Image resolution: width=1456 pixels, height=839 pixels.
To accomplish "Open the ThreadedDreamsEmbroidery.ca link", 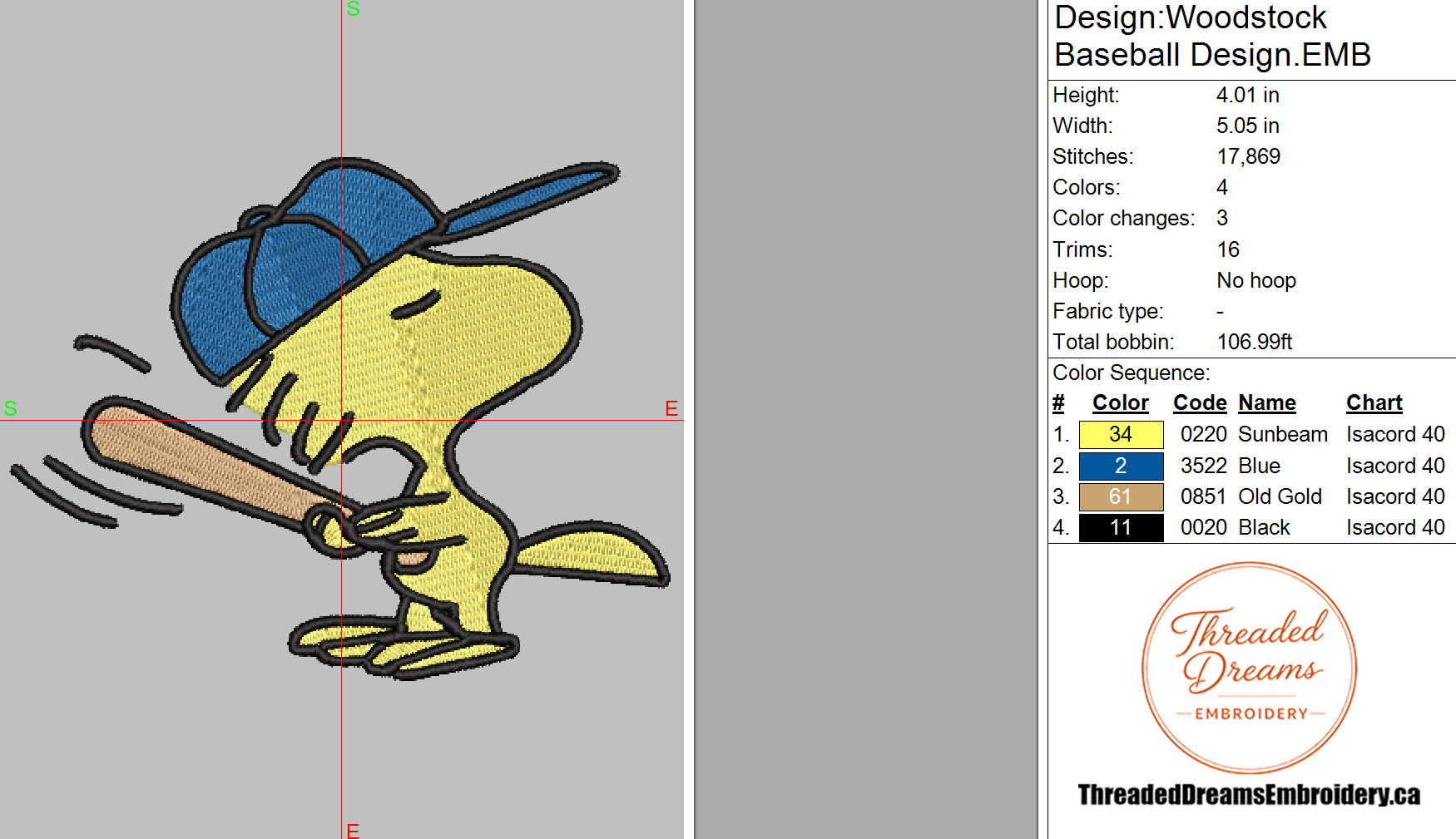I will (1249, 795).
